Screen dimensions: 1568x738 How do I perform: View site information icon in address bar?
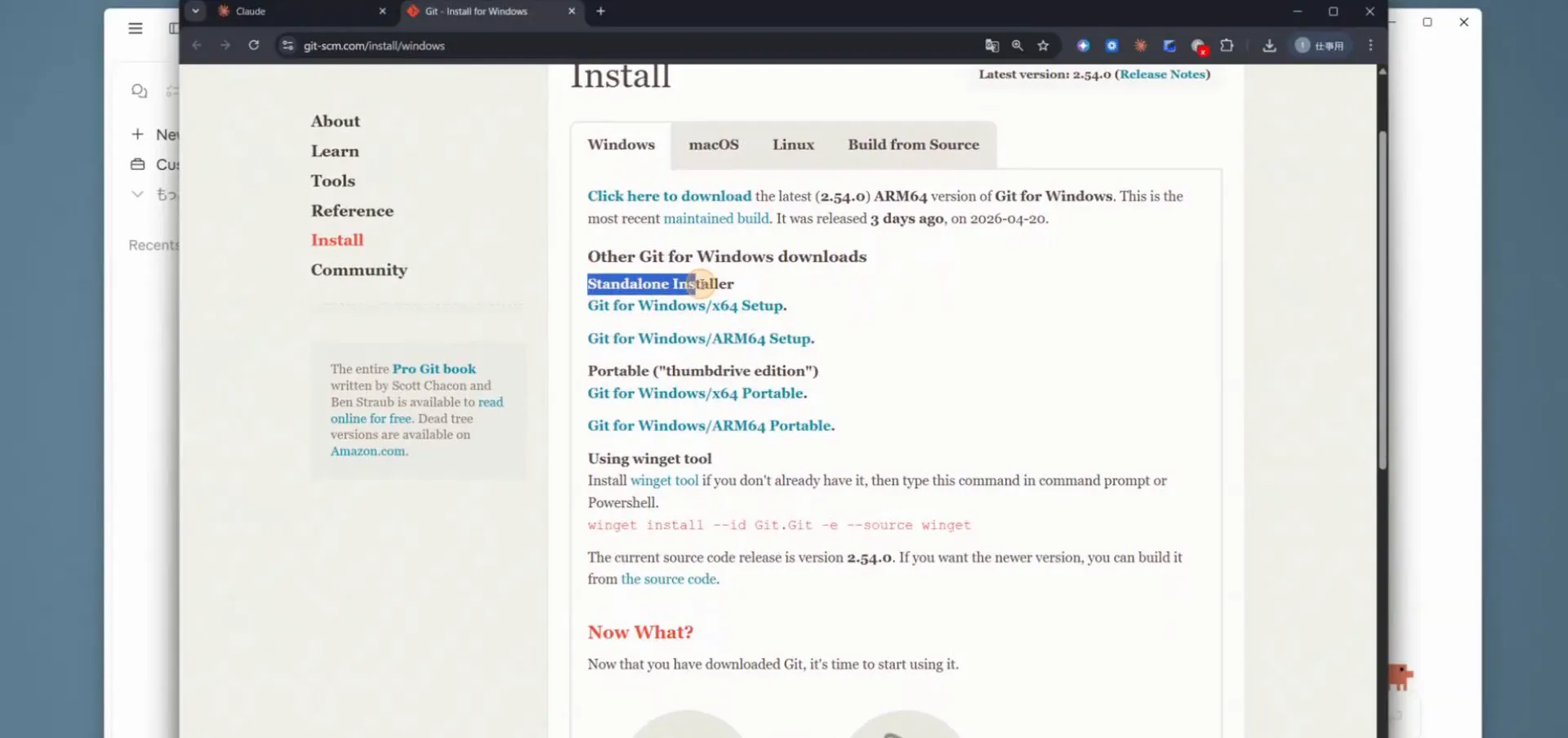tap(287, 46)
